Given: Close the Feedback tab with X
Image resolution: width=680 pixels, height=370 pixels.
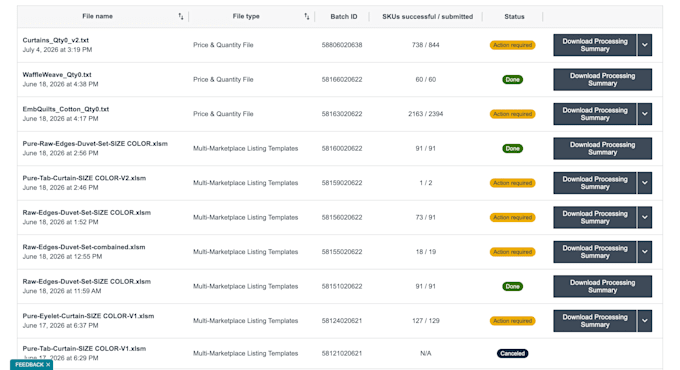Looking at the screenshot, I should tap(48, 365).
